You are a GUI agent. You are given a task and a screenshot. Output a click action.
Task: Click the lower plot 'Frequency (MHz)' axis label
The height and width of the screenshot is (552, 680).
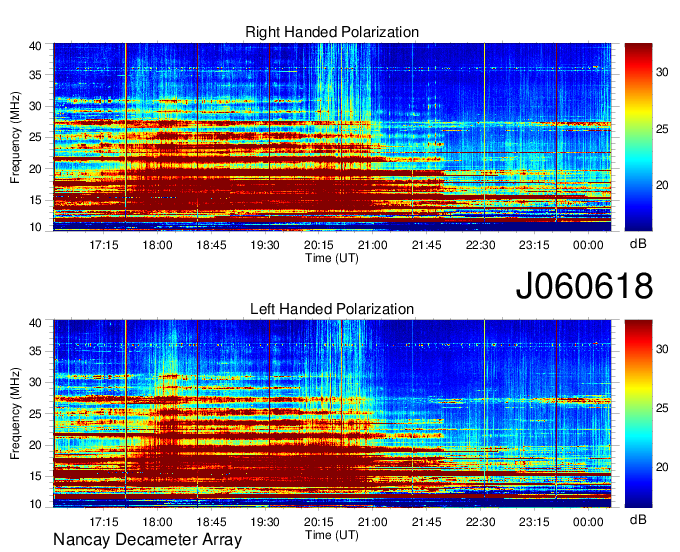pyautogui.click(x=15, y=414)
